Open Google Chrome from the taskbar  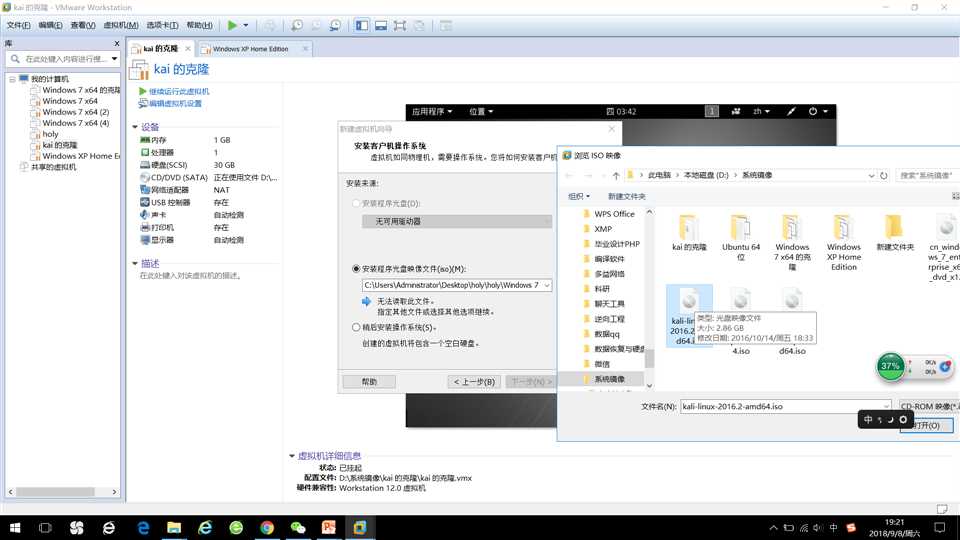pyautogui.click(x=267, y=528)
